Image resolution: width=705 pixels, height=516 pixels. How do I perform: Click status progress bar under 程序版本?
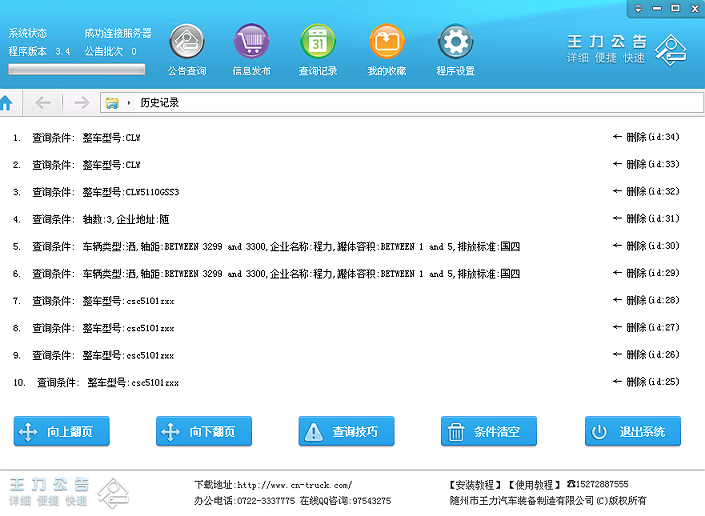point(77,69)
